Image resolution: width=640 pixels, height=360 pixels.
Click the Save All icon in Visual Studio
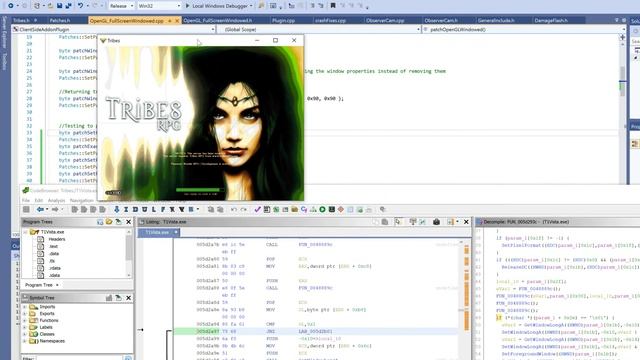click(68, 6)
